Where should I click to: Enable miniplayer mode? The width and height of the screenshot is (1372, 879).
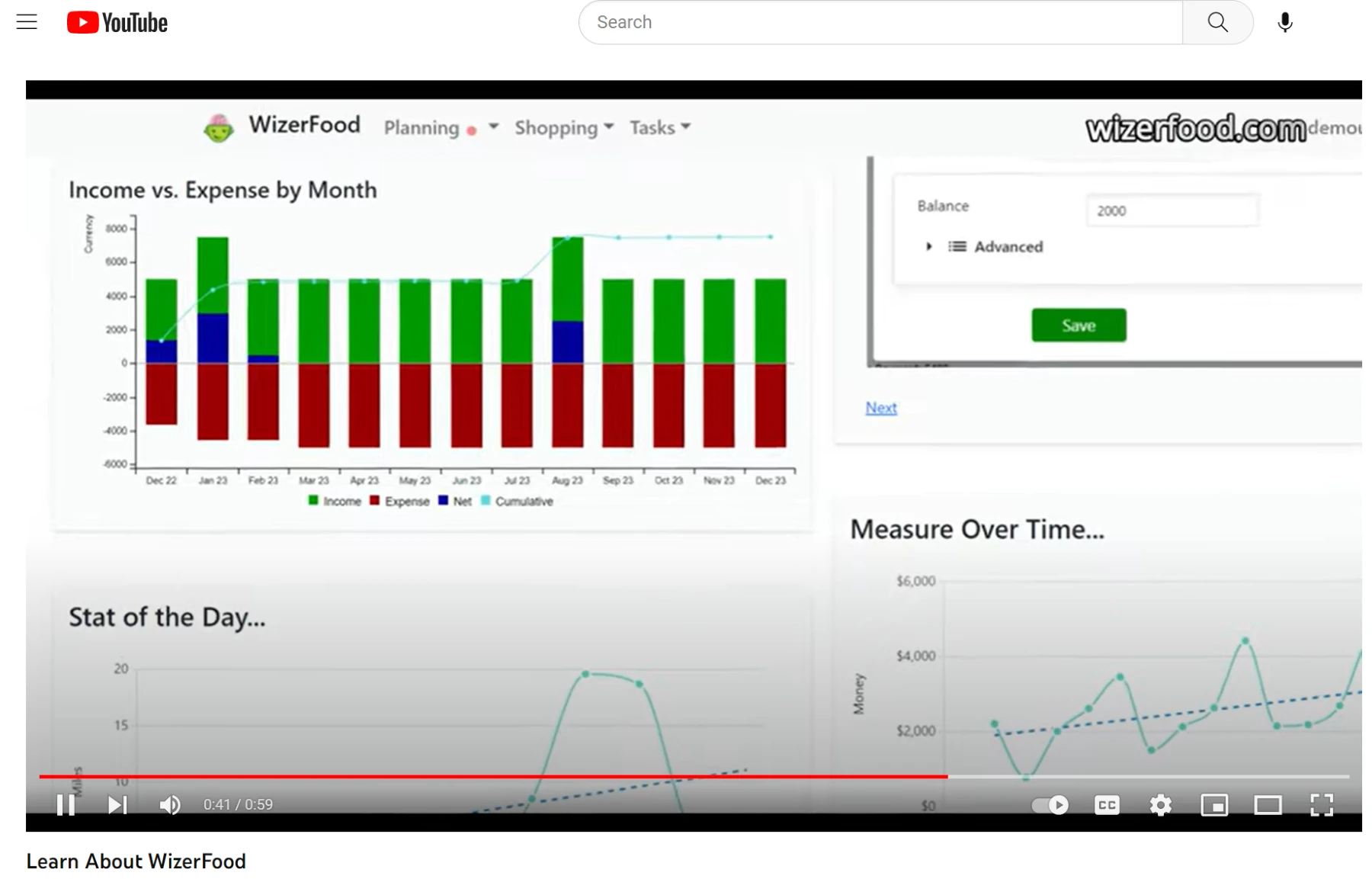(1214, 805)
